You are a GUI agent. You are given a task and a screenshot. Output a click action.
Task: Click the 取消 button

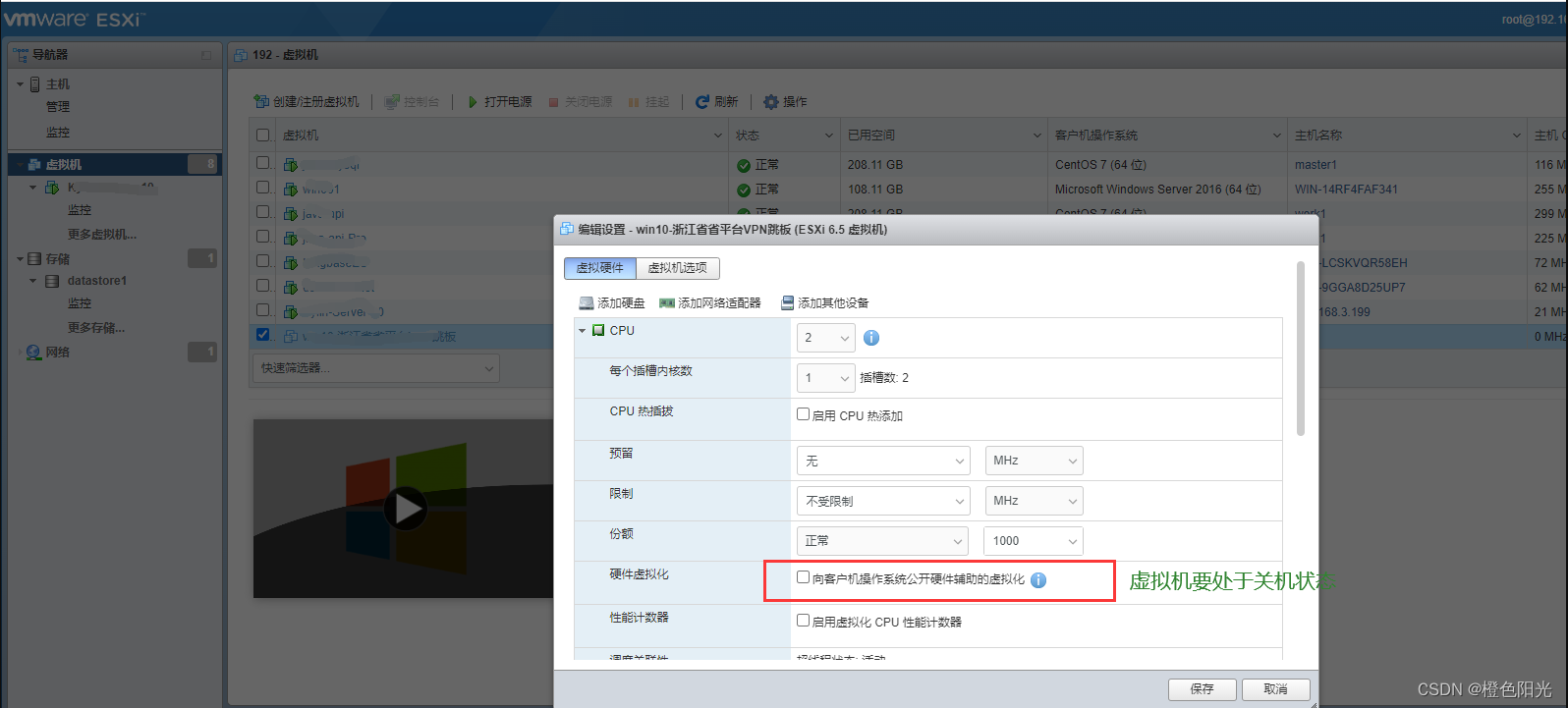(x=1276, y=689)
